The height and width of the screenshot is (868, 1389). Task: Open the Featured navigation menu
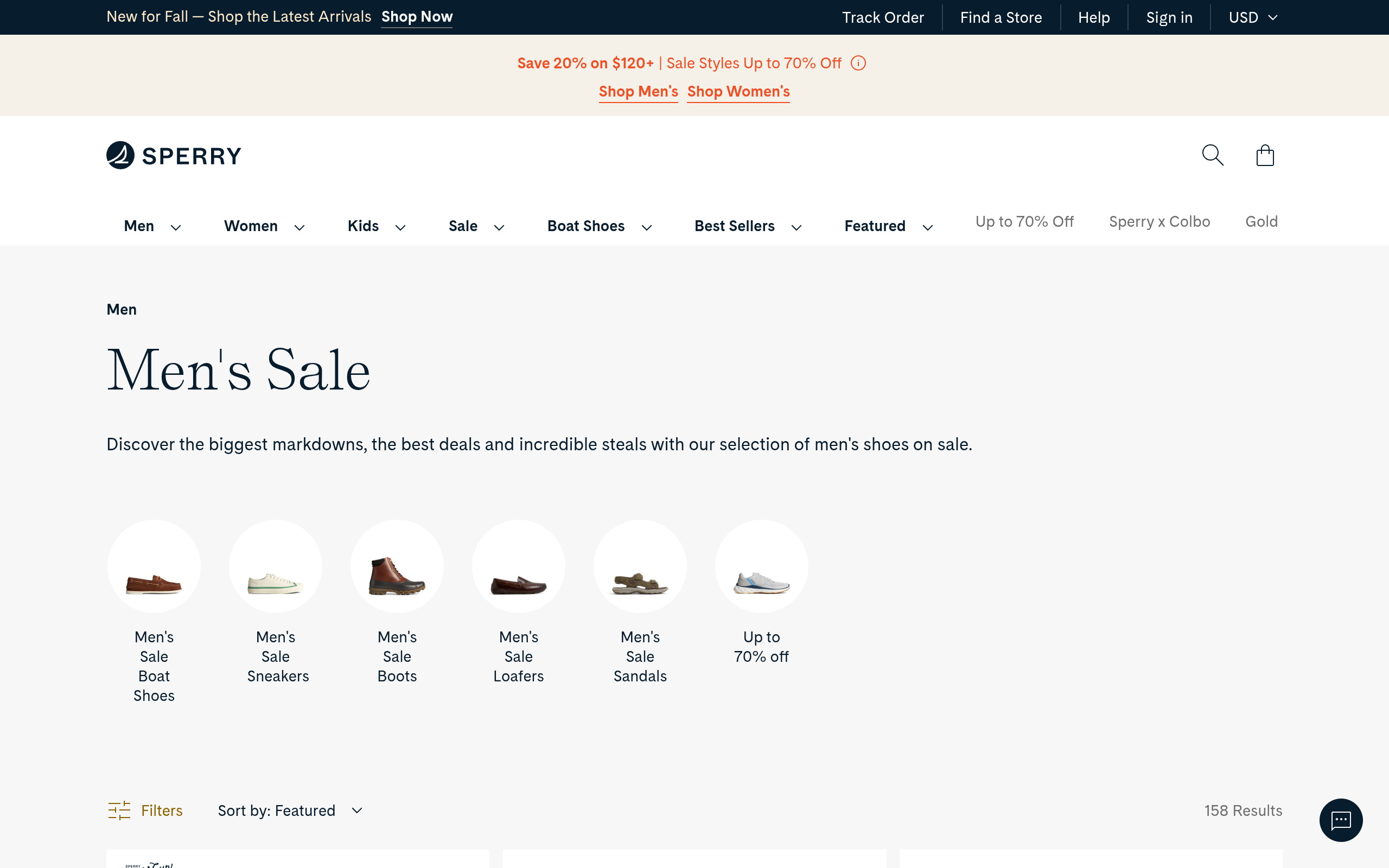click(875, 226)
